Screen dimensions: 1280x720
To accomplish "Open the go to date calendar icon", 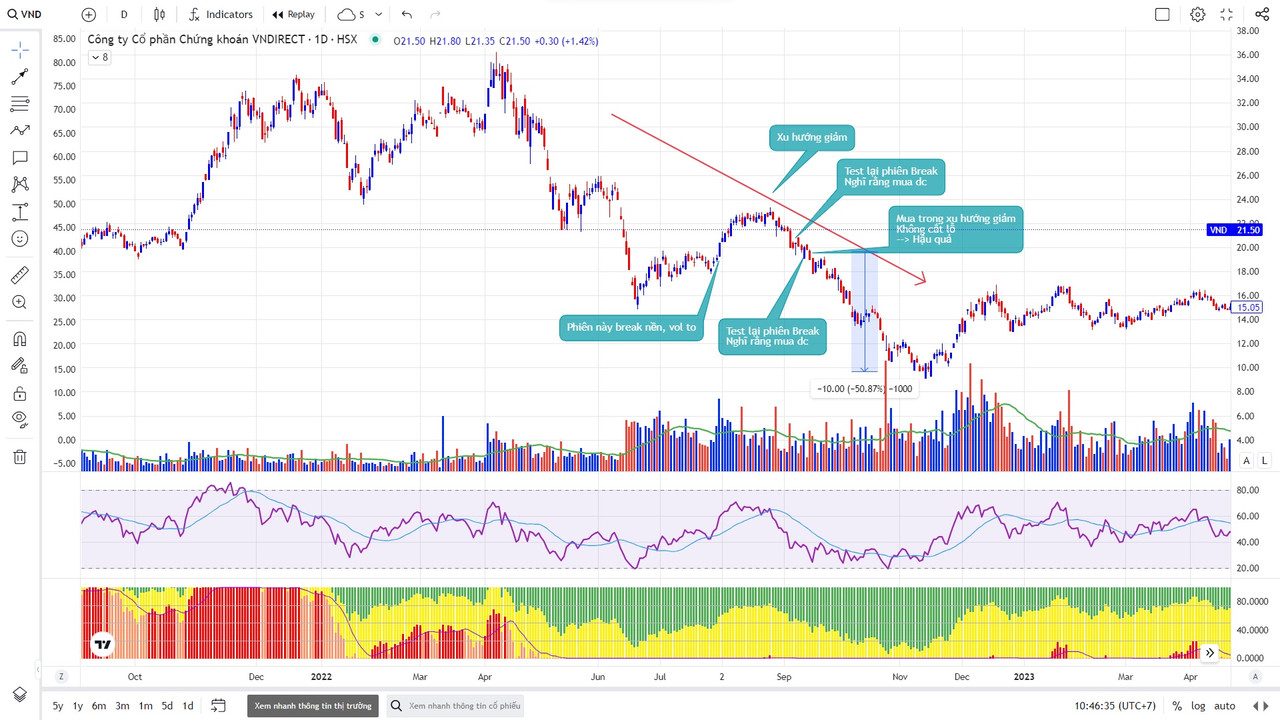I will click(219, 706).
